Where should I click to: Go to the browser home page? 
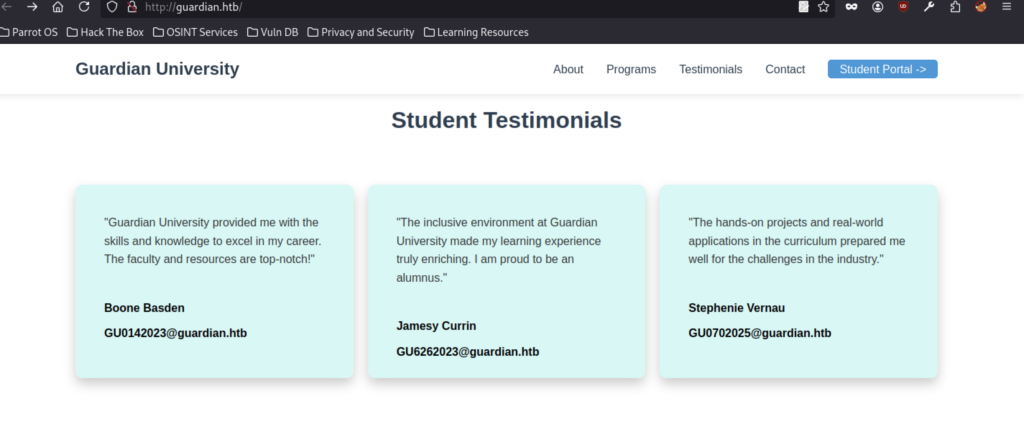click(58, 7)
